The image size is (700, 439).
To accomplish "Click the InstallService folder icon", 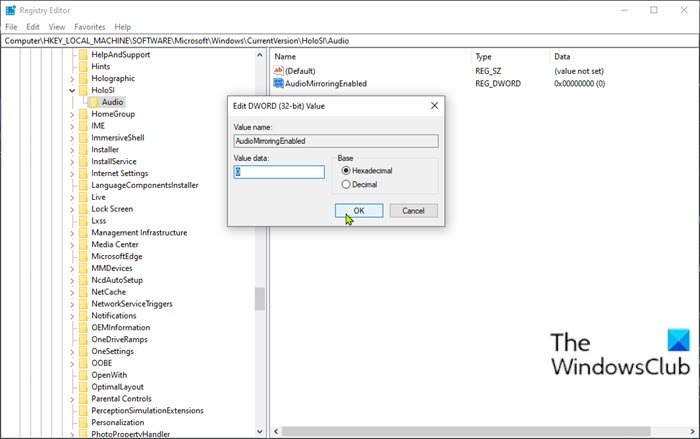I will [83, 161].
